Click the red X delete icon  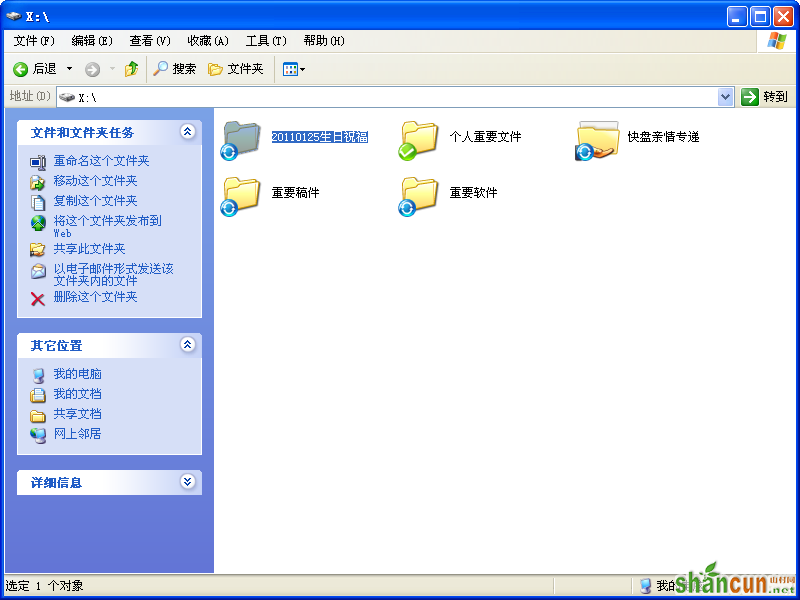pos(38,299)
